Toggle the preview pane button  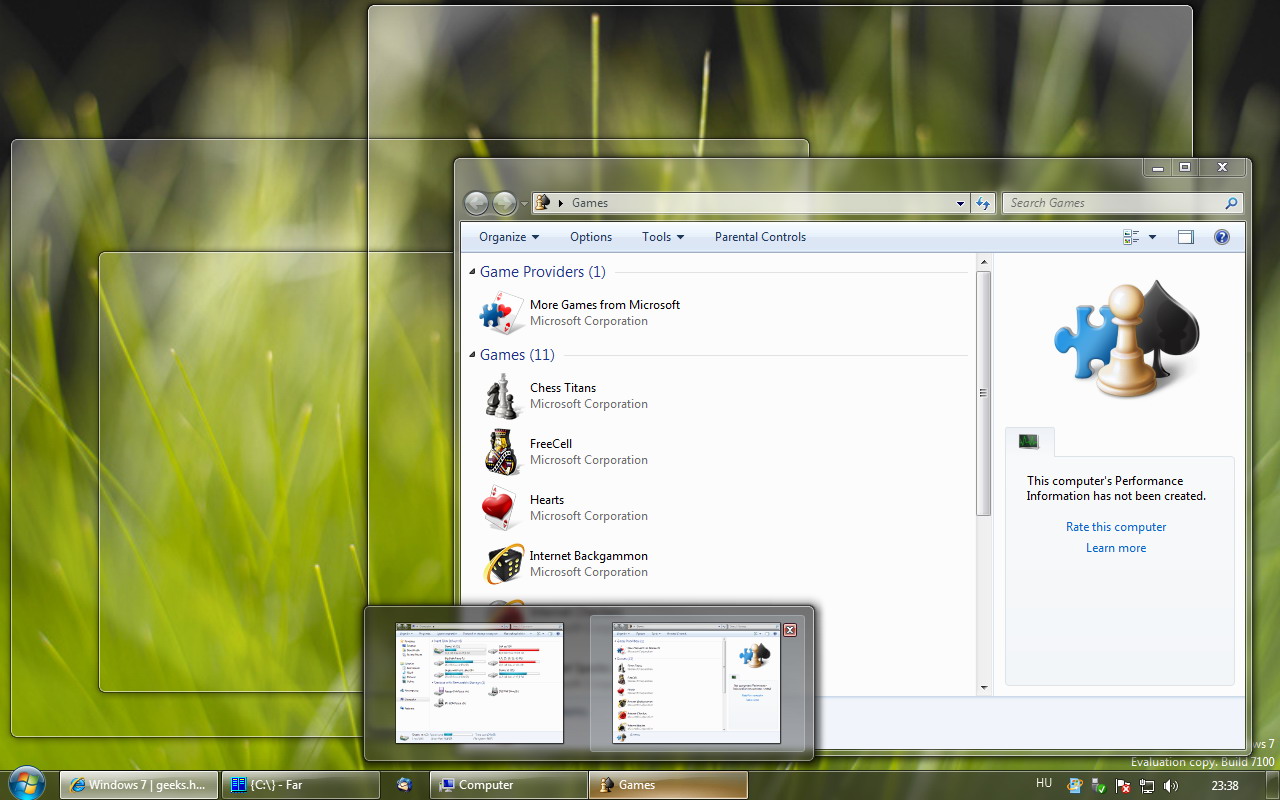[1186, 237]
